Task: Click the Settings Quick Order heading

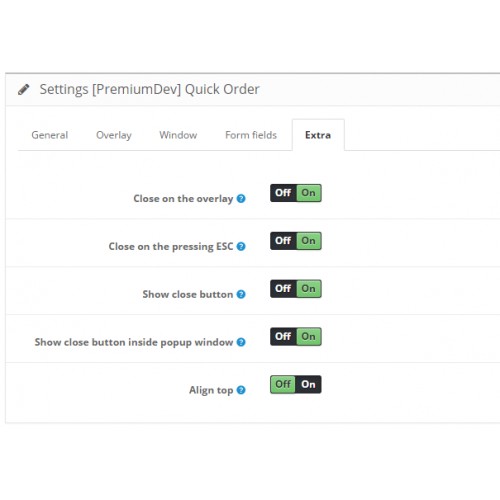Action: pyautogui.click(x=149, y=89)
